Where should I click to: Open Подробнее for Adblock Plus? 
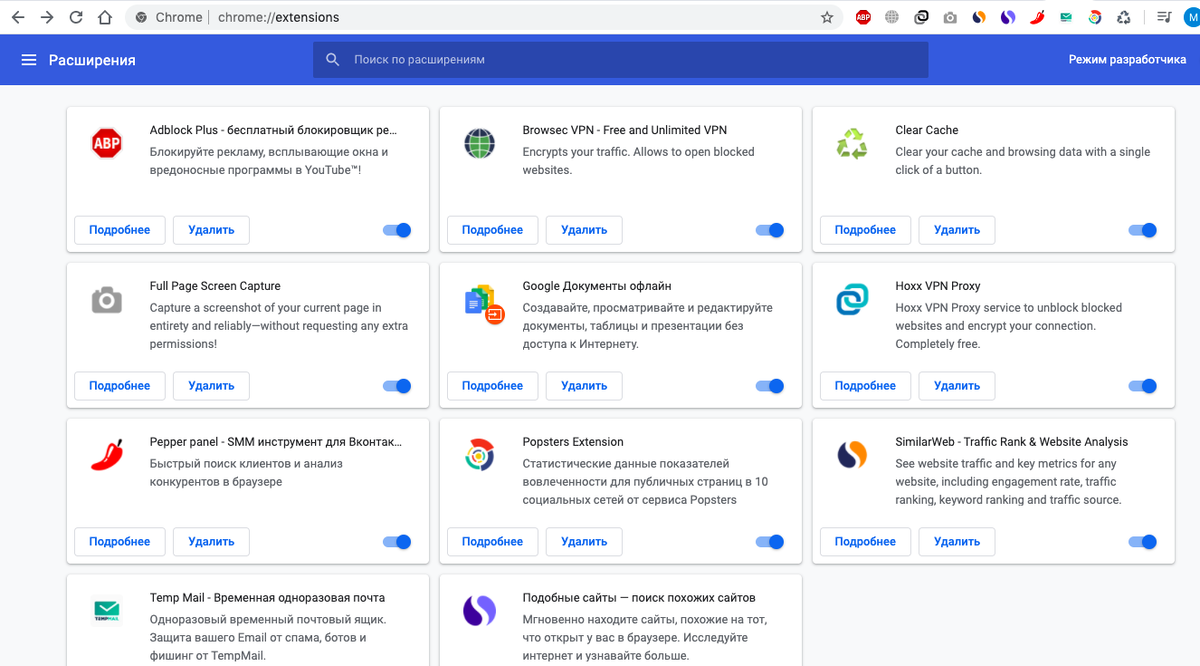(120, 230)
